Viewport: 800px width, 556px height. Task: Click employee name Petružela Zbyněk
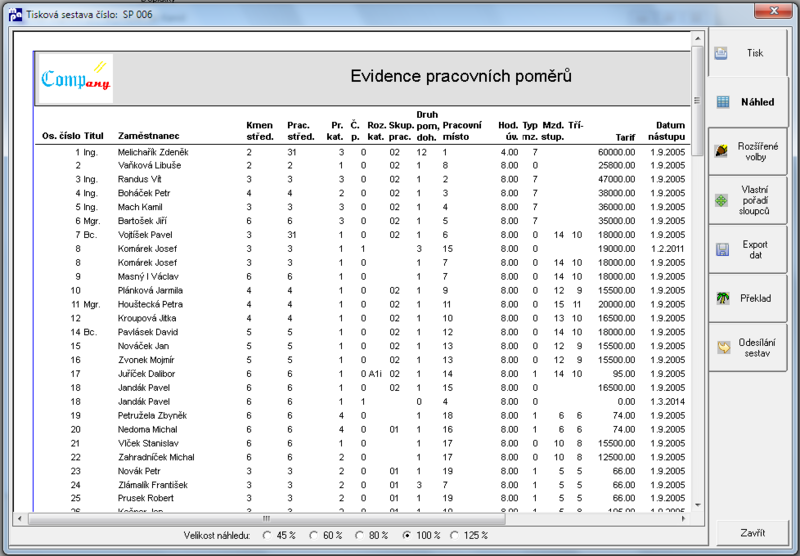[153, 415]
